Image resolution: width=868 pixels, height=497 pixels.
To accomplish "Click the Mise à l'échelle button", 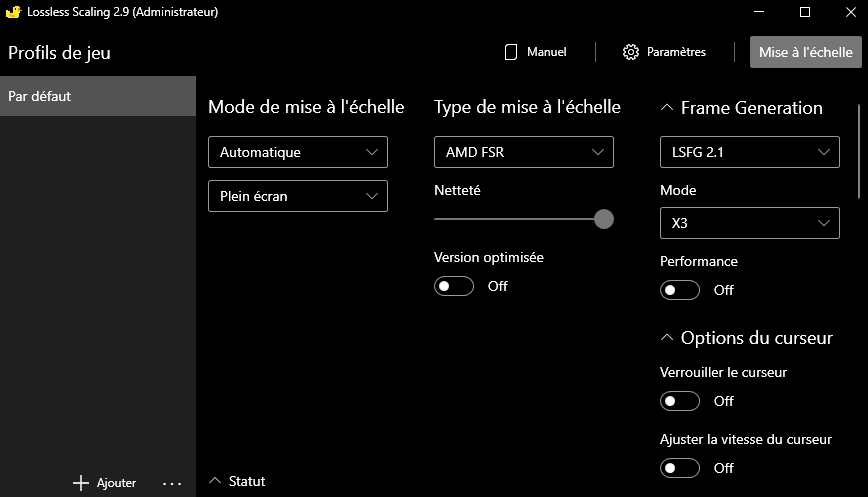I will (805, 52).
